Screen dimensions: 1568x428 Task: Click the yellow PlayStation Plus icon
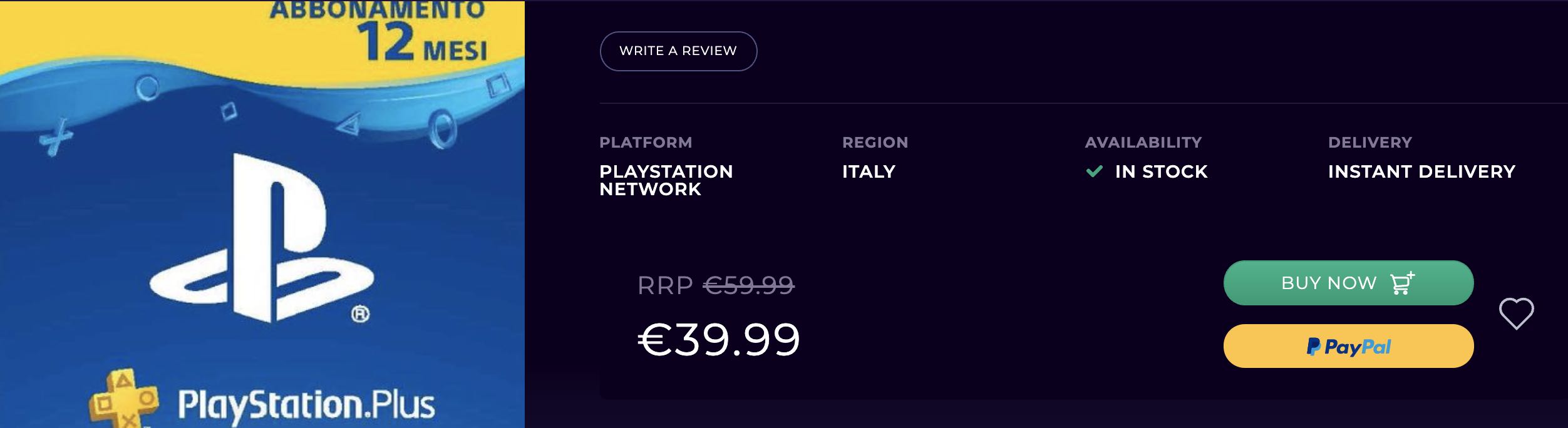[123, 399]
